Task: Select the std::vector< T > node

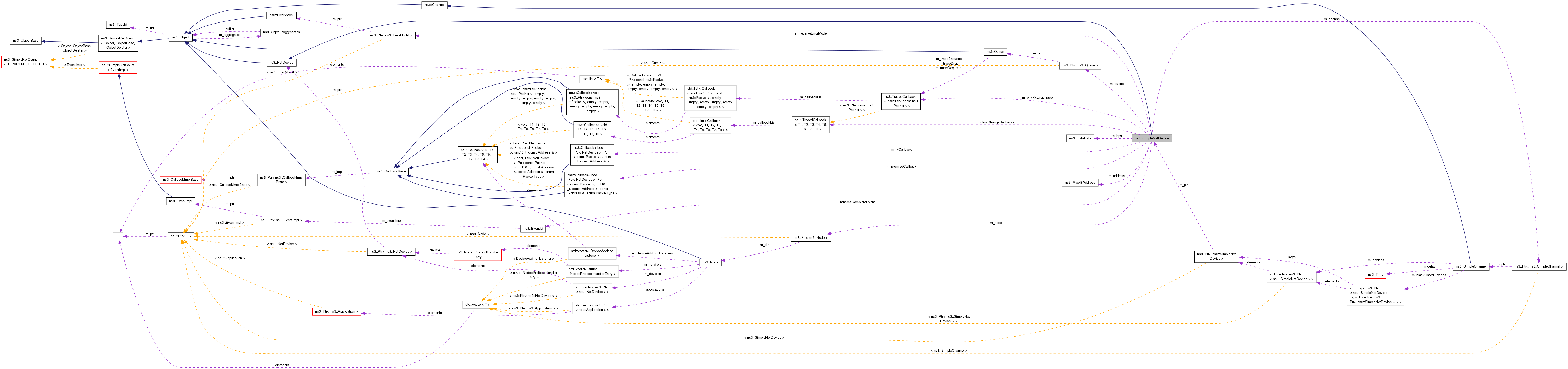Action: (x=477, y=304)
